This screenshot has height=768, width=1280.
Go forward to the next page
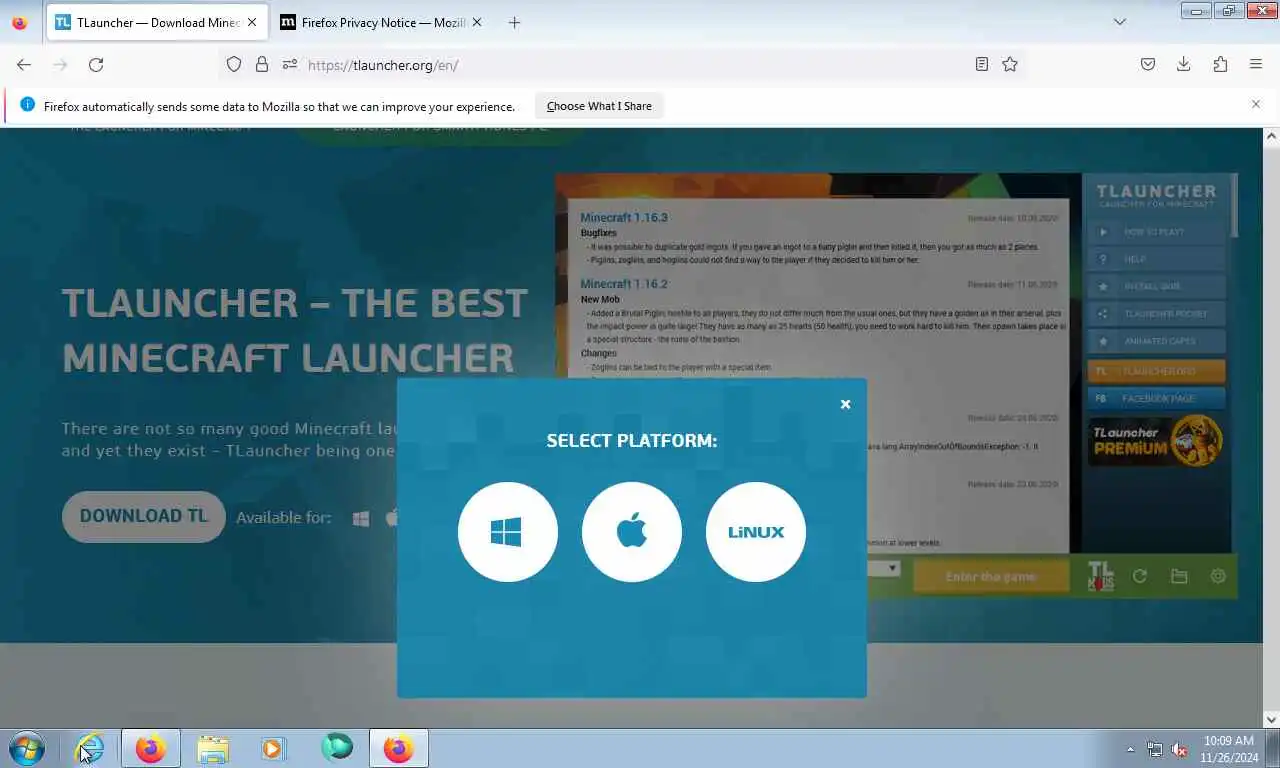(60, 64)
